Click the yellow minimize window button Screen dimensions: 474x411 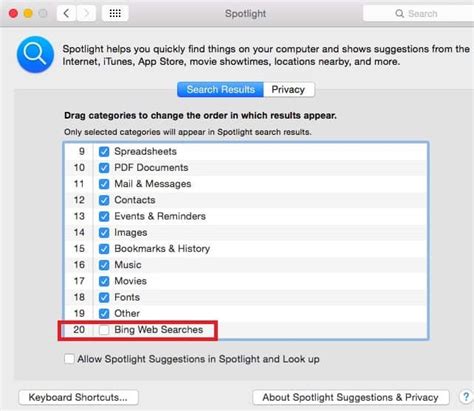(x=28, y=13)
